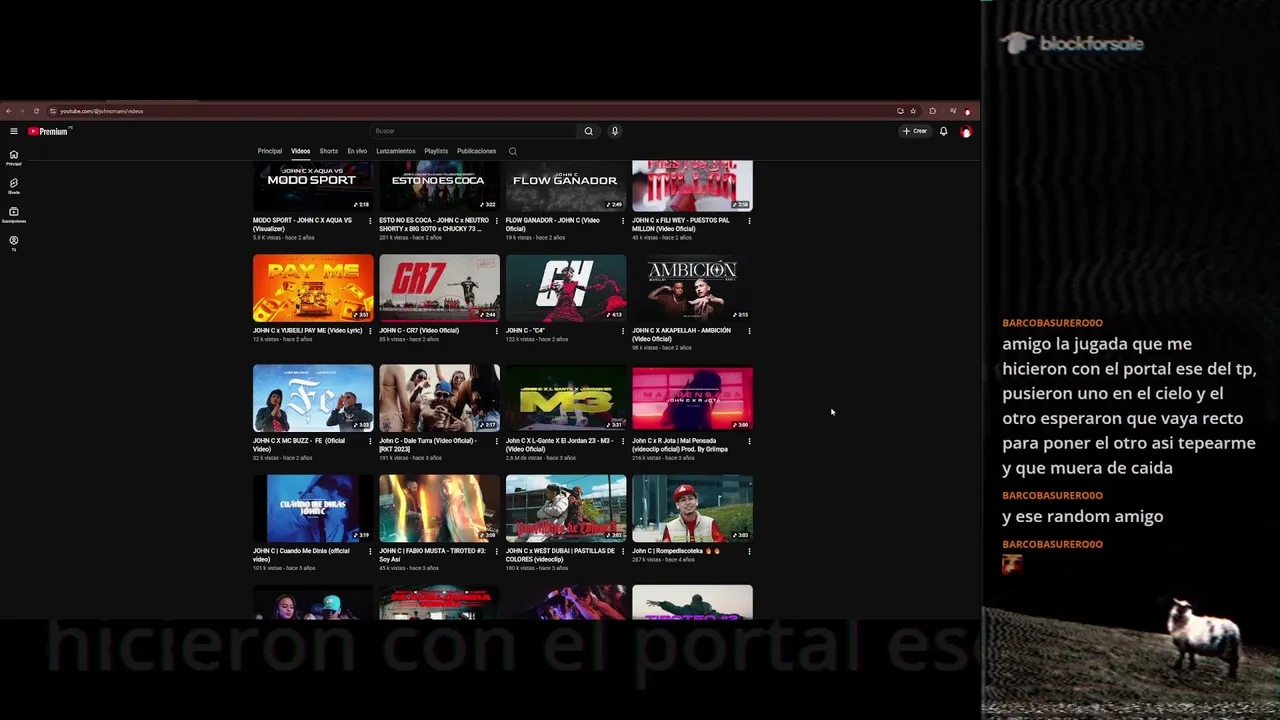Open options for ESTO NO ES COCA video

click(496, 221)
